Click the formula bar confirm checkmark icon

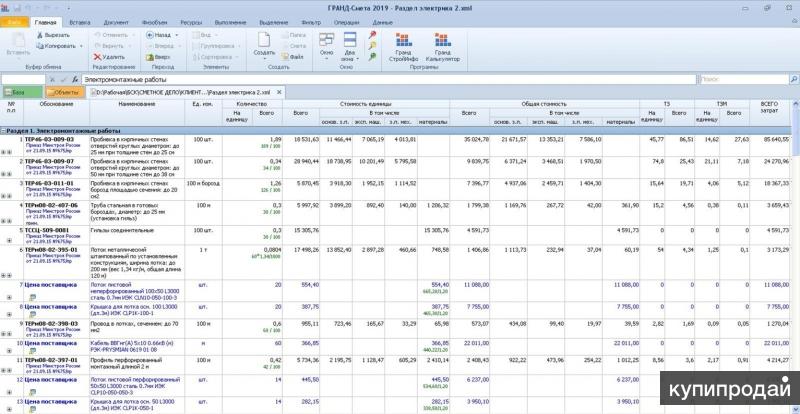[x=64, y=80]
